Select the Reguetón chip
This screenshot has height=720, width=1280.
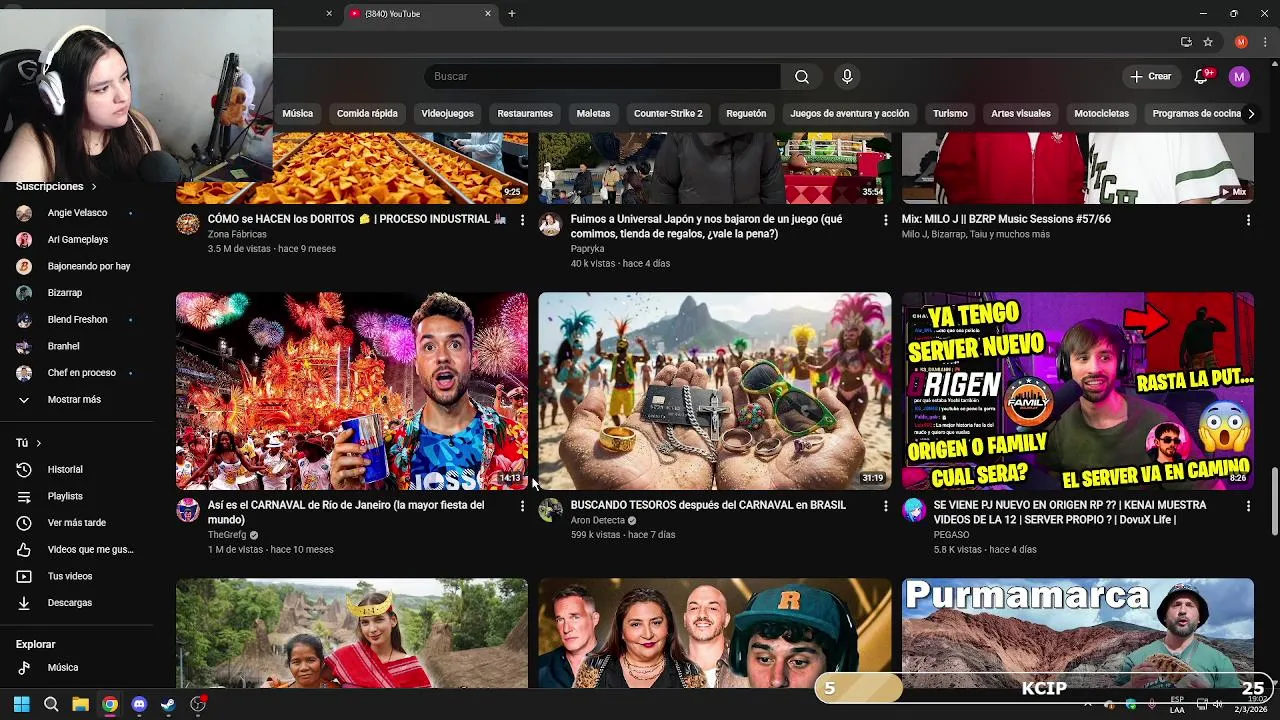[x=746, y=114]
